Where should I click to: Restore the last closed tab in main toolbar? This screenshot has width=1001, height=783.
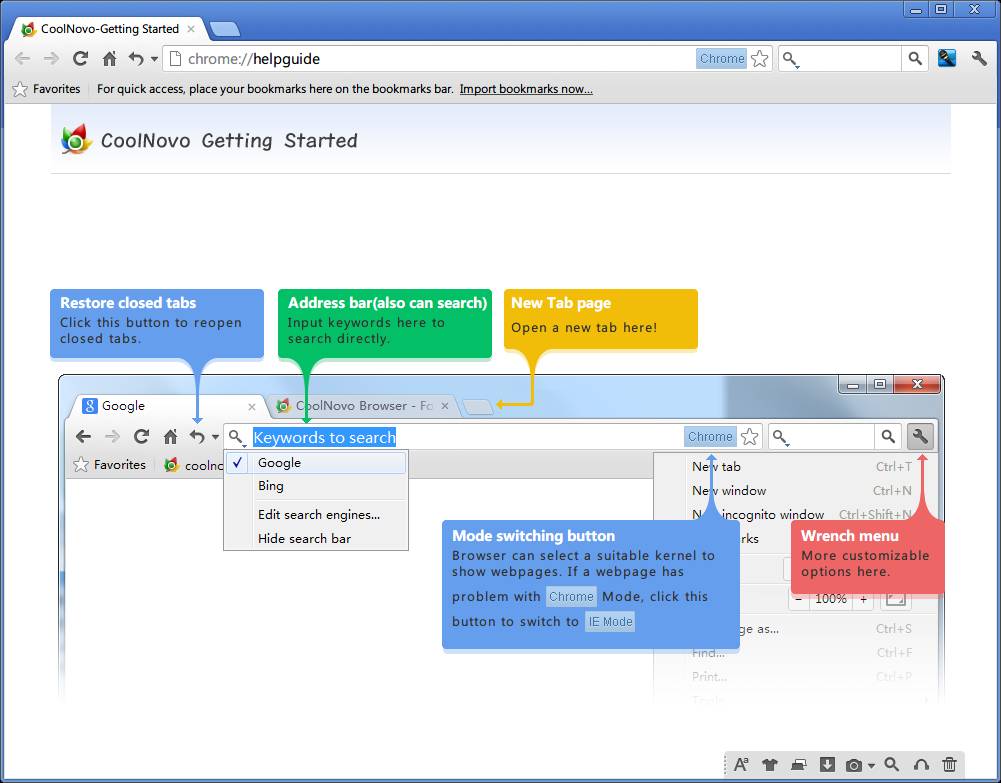pyautogui.click(x=136, y=59)
